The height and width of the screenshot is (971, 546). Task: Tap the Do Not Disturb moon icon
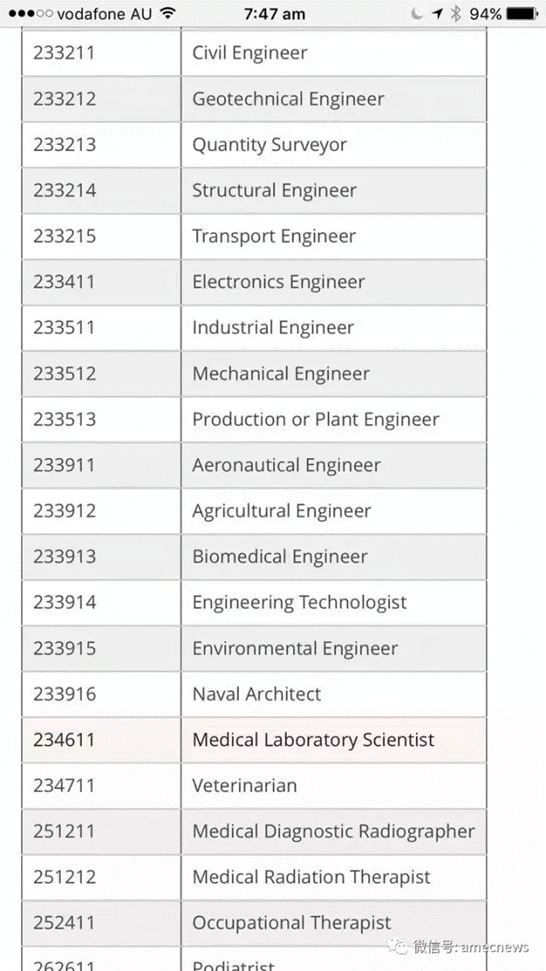point(417,14)
